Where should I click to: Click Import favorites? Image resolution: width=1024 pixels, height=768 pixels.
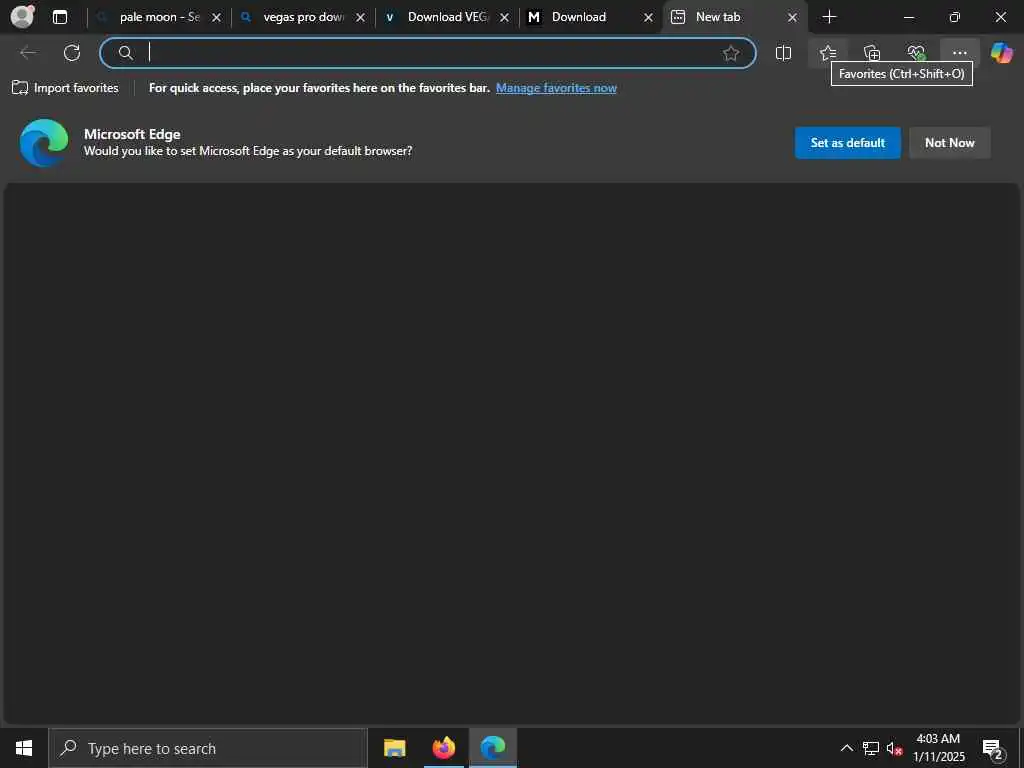click(x=65, y=88)
